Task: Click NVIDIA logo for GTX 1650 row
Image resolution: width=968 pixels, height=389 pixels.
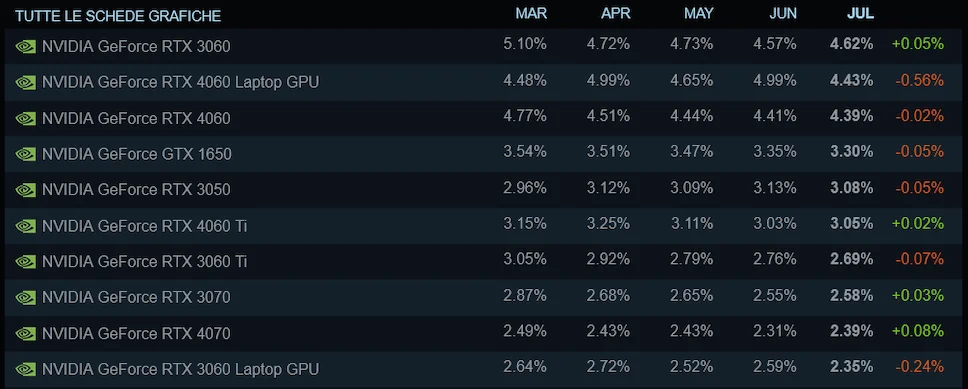Action: click(25, 154)
